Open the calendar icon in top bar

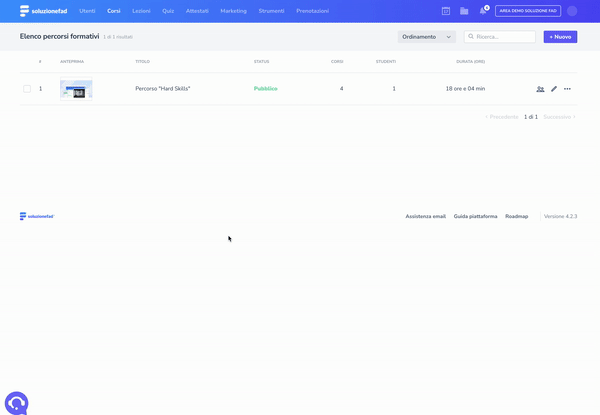446,11
